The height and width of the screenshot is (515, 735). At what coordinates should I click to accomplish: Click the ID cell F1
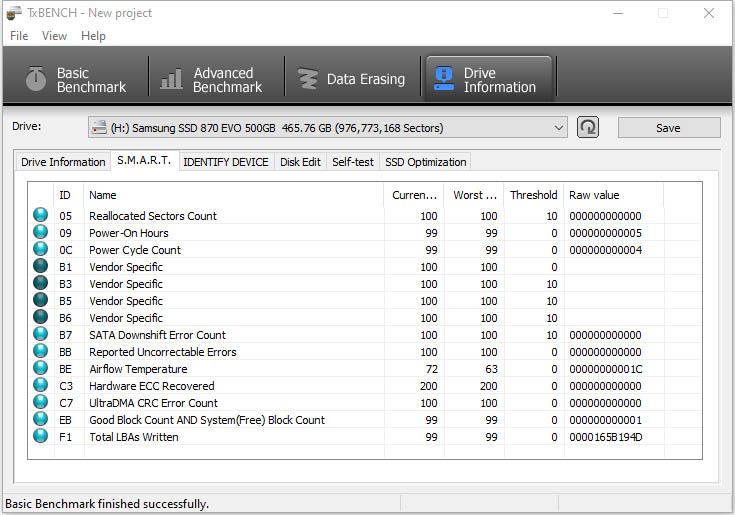point(66,437)
